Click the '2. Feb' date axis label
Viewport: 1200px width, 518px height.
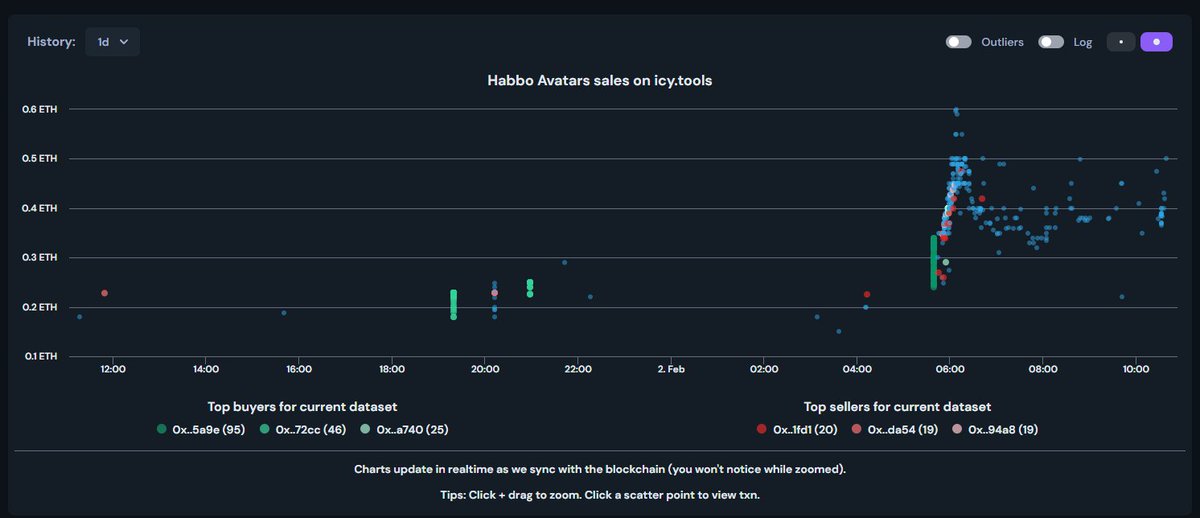[x=671, y=368]
